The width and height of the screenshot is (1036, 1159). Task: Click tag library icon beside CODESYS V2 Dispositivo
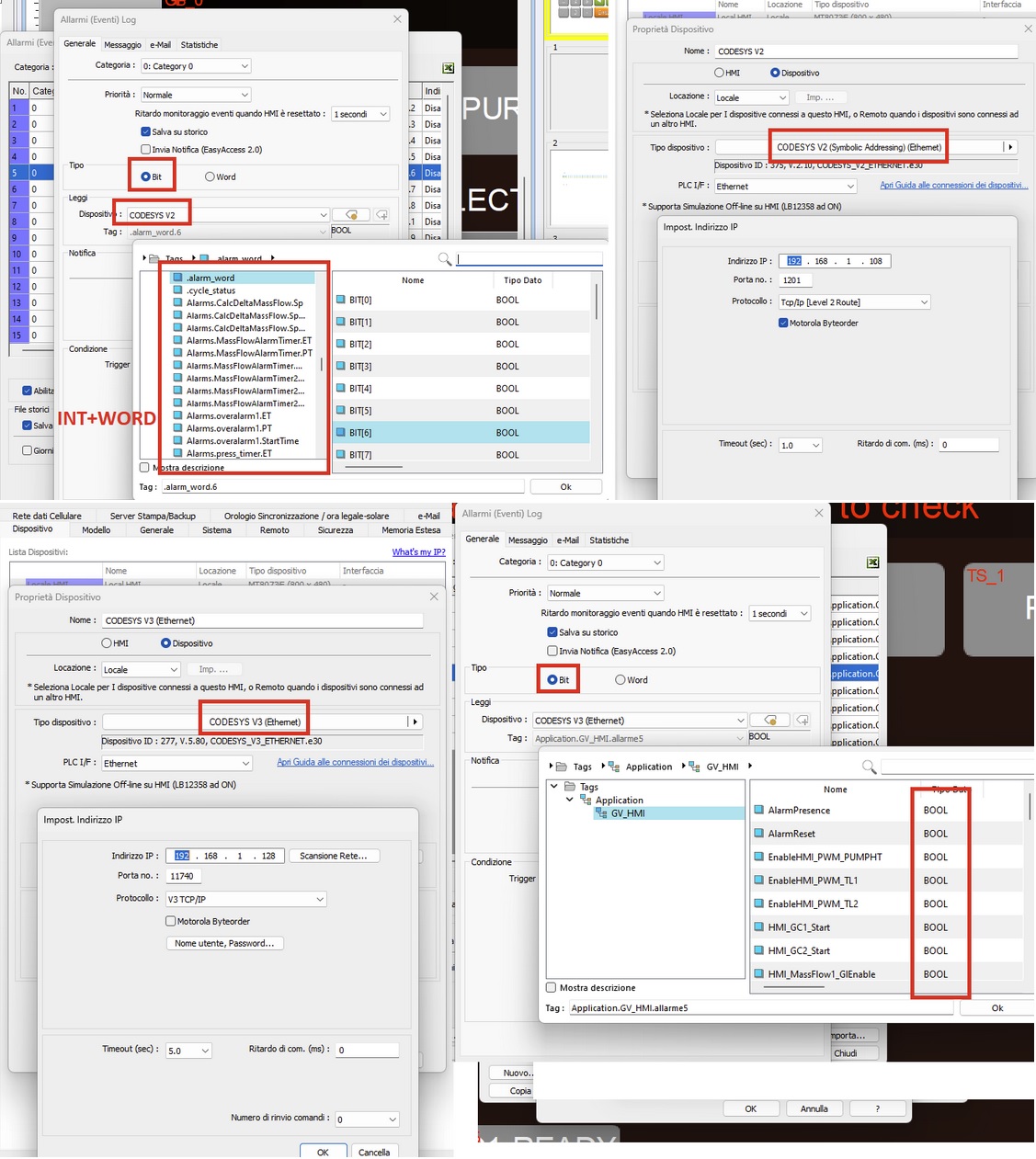(351, 214)
